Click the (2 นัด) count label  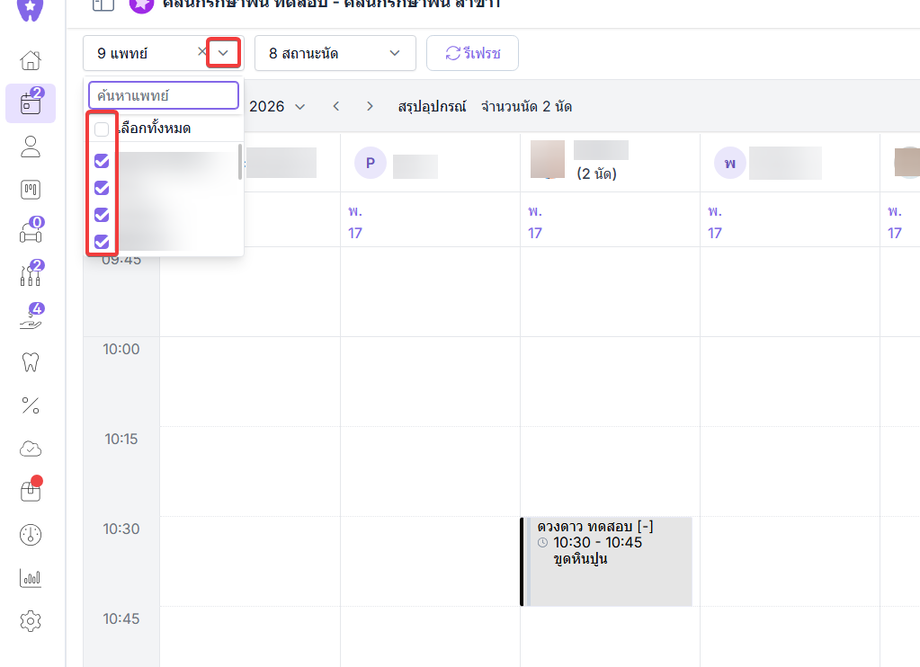tap(596, 174)
